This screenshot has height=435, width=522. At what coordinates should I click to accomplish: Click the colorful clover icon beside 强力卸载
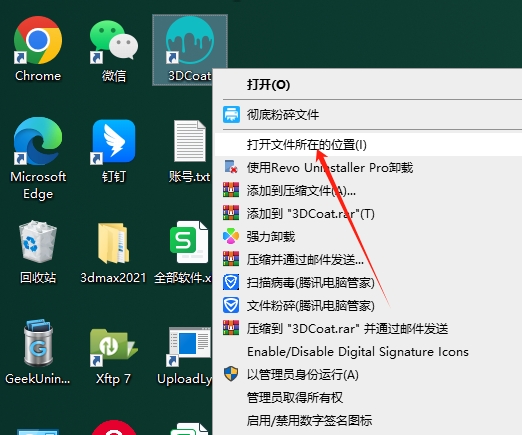[x=231, y=236]
